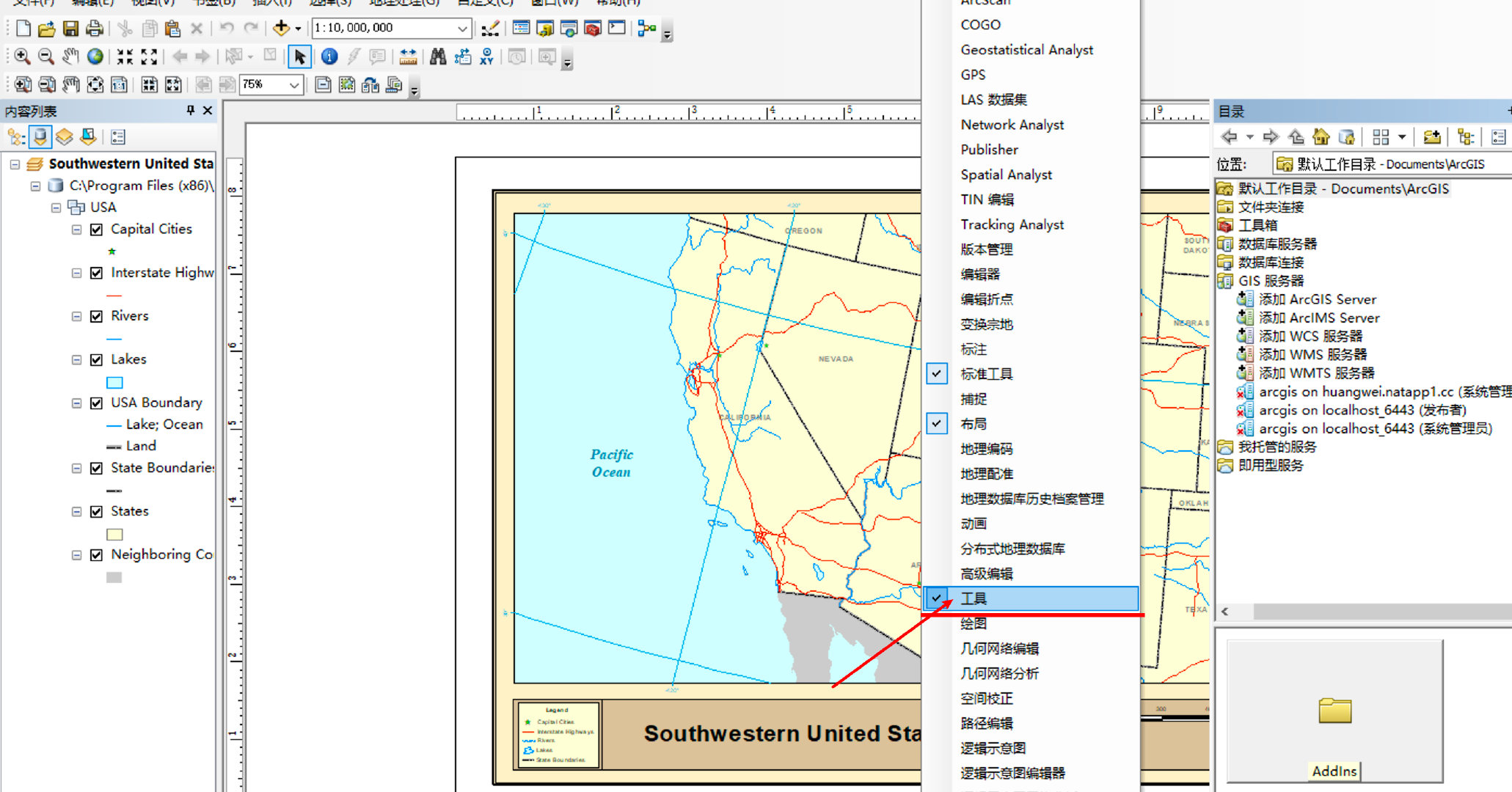Open the Measure tool
This screenshot has width=1512, height=792.
point(408,56)
